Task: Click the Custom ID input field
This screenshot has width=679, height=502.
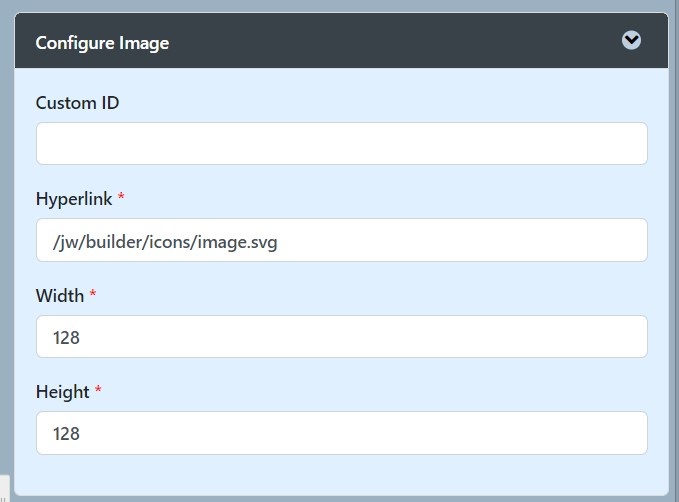Action: (x=342, y=143)
